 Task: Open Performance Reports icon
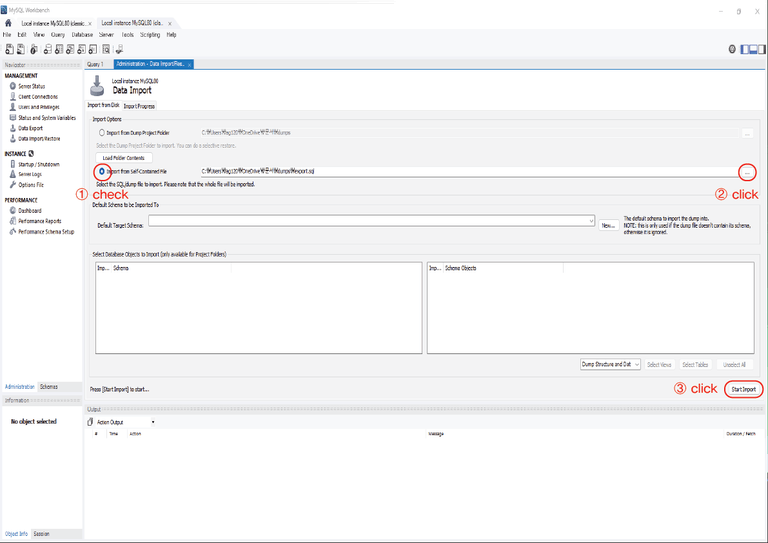pyautogui.click(x=13, y=221)
